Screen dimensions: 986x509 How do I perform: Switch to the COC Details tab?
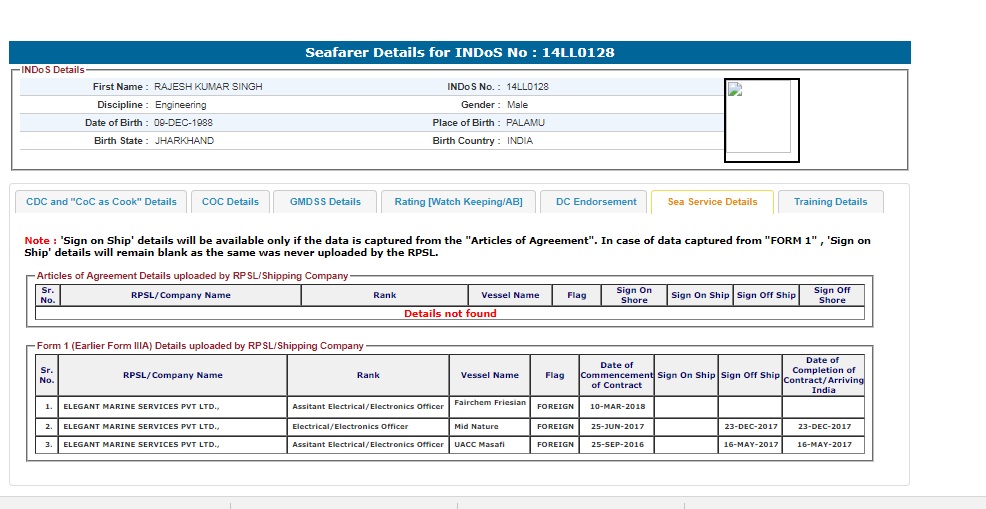pos(230,202)
